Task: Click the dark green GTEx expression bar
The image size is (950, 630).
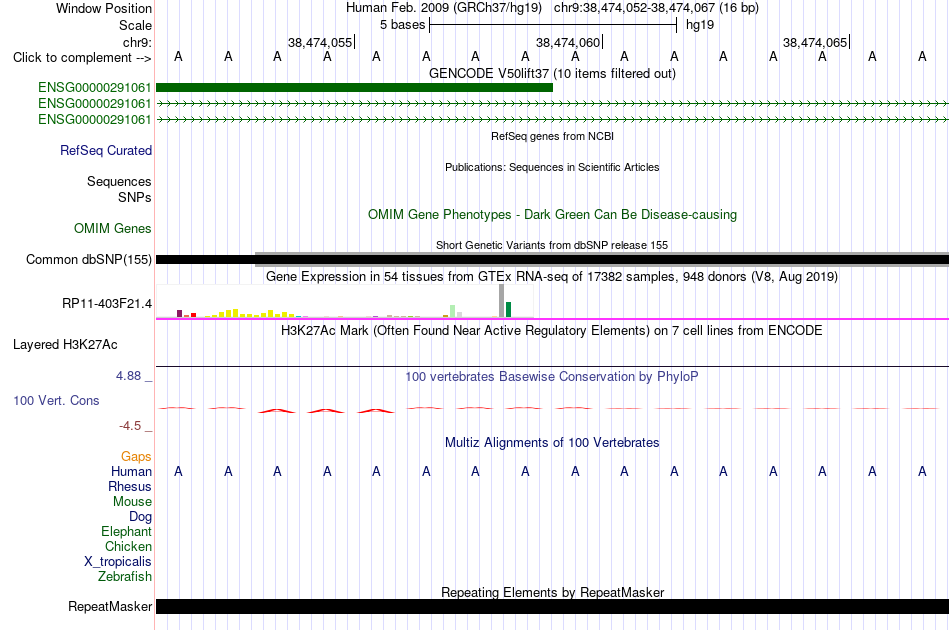Action: coord(509,310)
